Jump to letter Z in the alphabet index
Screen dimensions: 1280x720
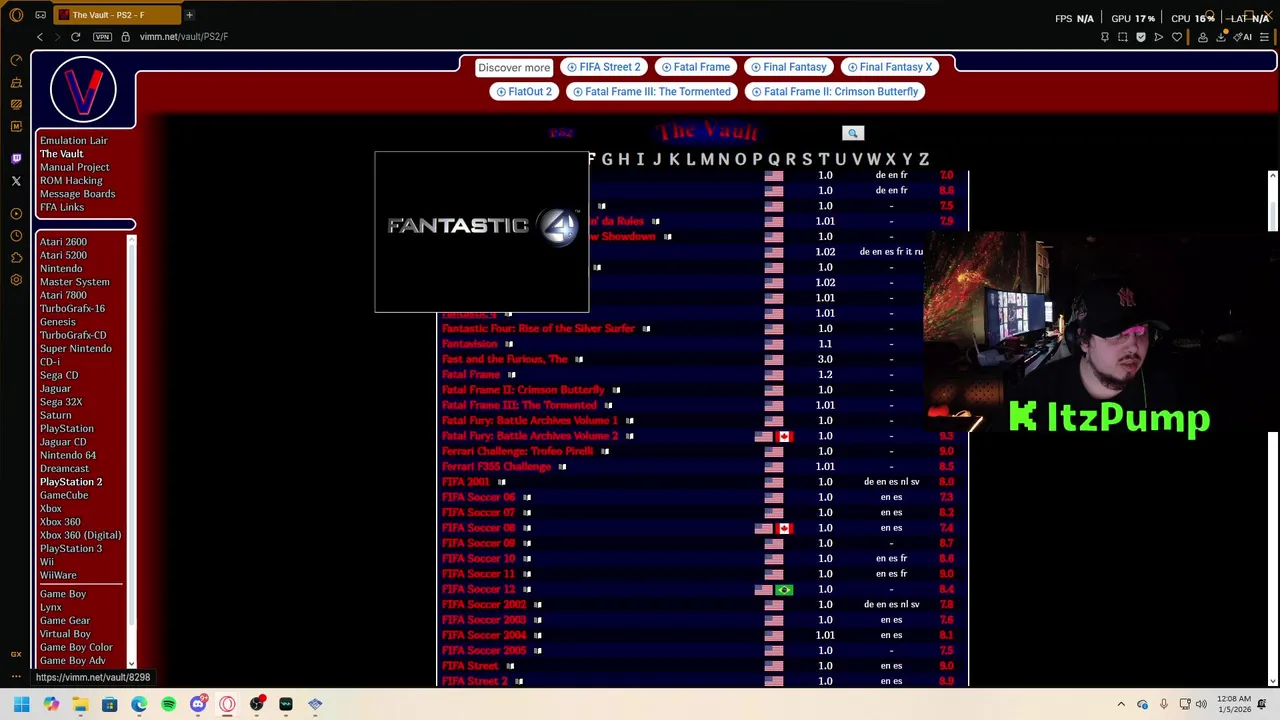[x=924, y=159]
